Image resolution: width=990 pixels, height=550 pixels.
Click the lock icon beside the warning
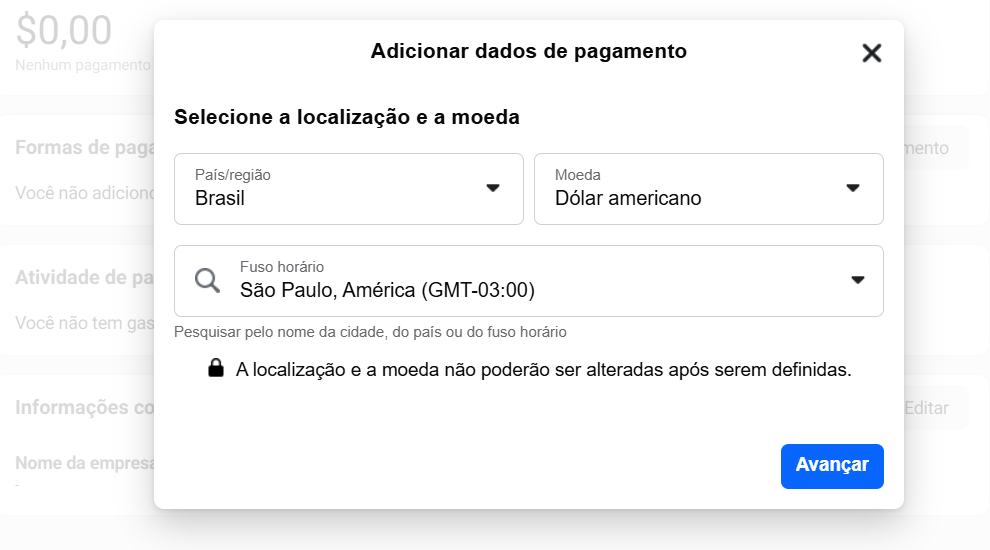coord(215,369)
